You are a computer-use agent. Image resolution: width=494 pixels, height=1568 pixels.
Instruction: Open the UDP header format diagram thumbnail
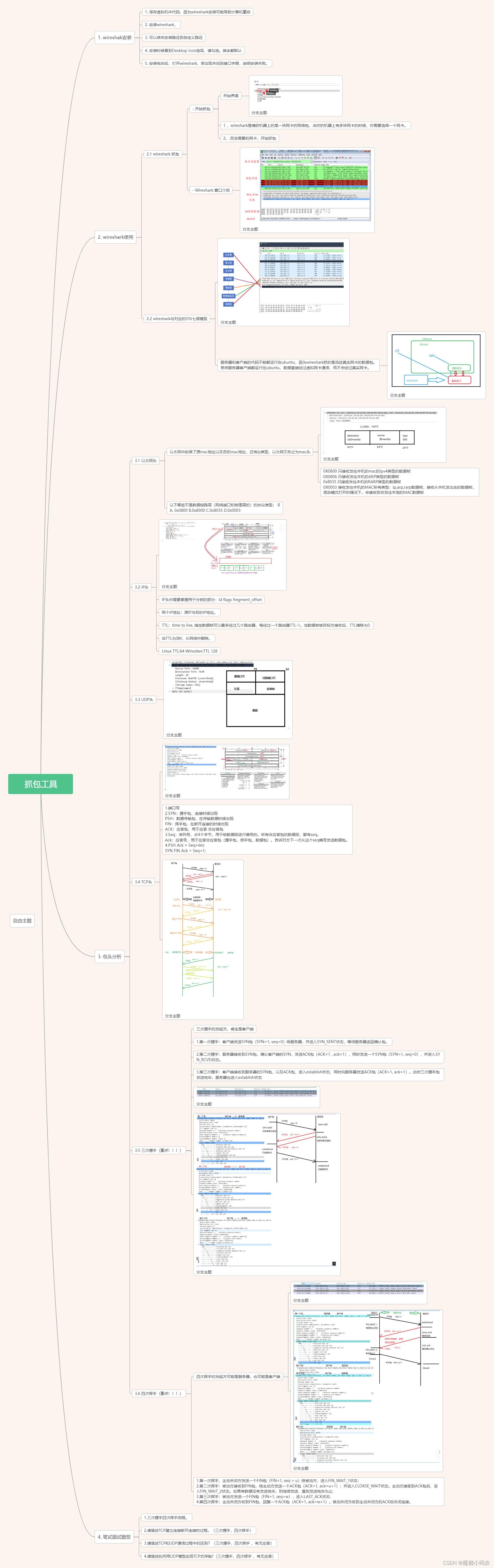(x=228, y=699)
